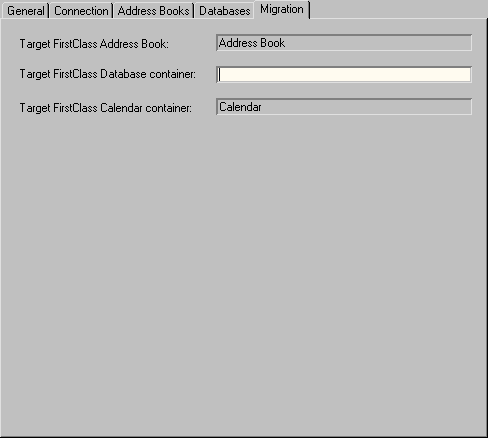This screenshot has width=488, height=438.
Task: Click empty tab strip area right of Migration
Action: [398, 9]
